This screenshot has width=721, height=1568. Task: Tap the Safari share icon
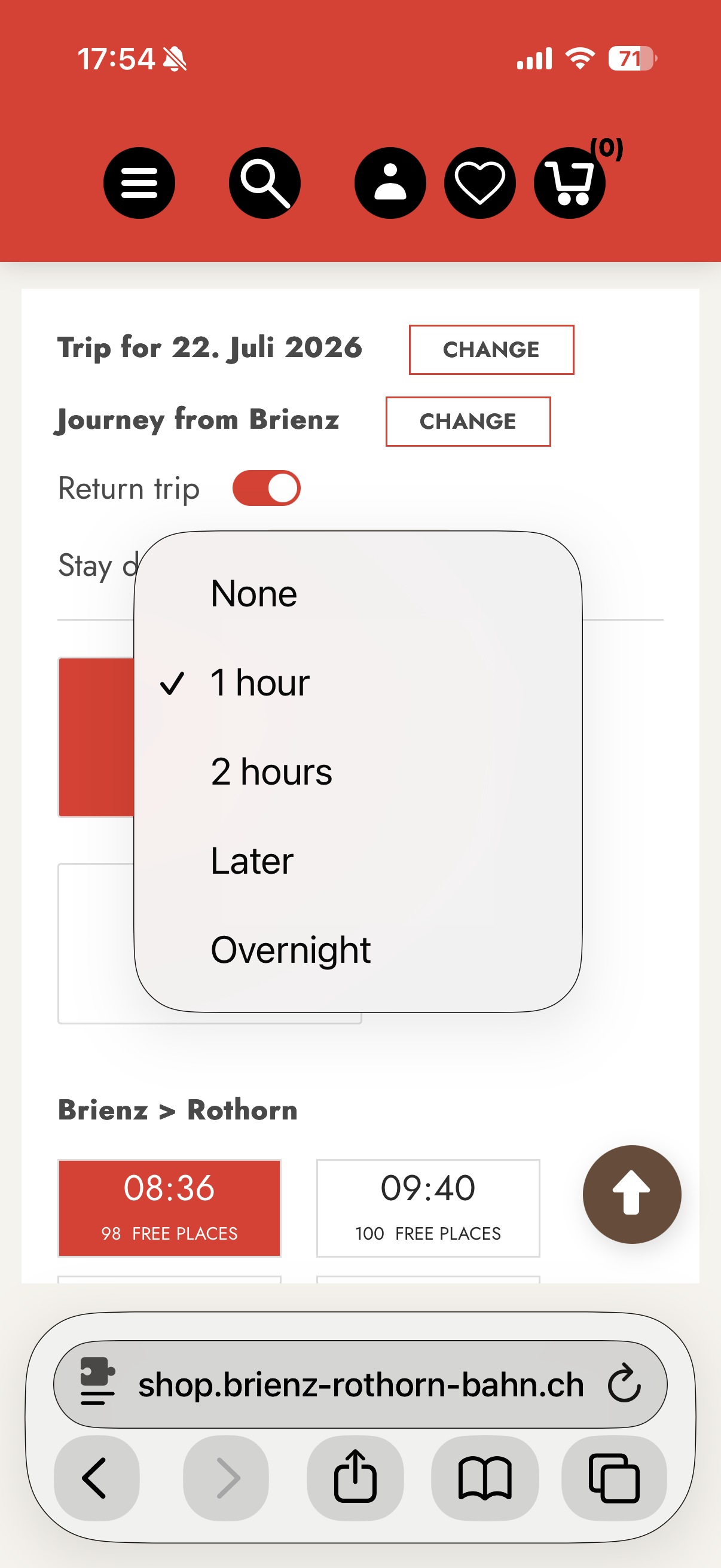[x=355, y=1477]
